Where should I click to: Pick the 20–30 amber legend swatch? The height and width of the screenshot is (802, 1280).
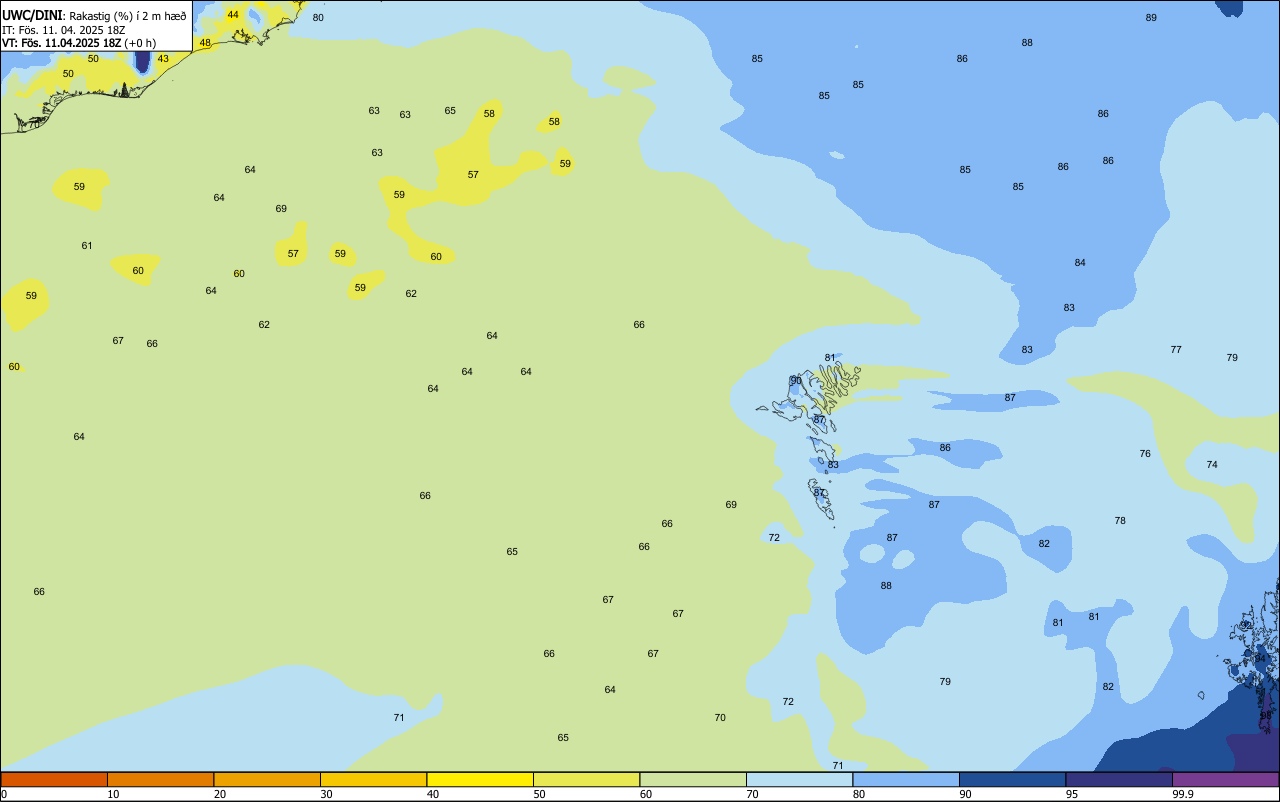point(267,779)
